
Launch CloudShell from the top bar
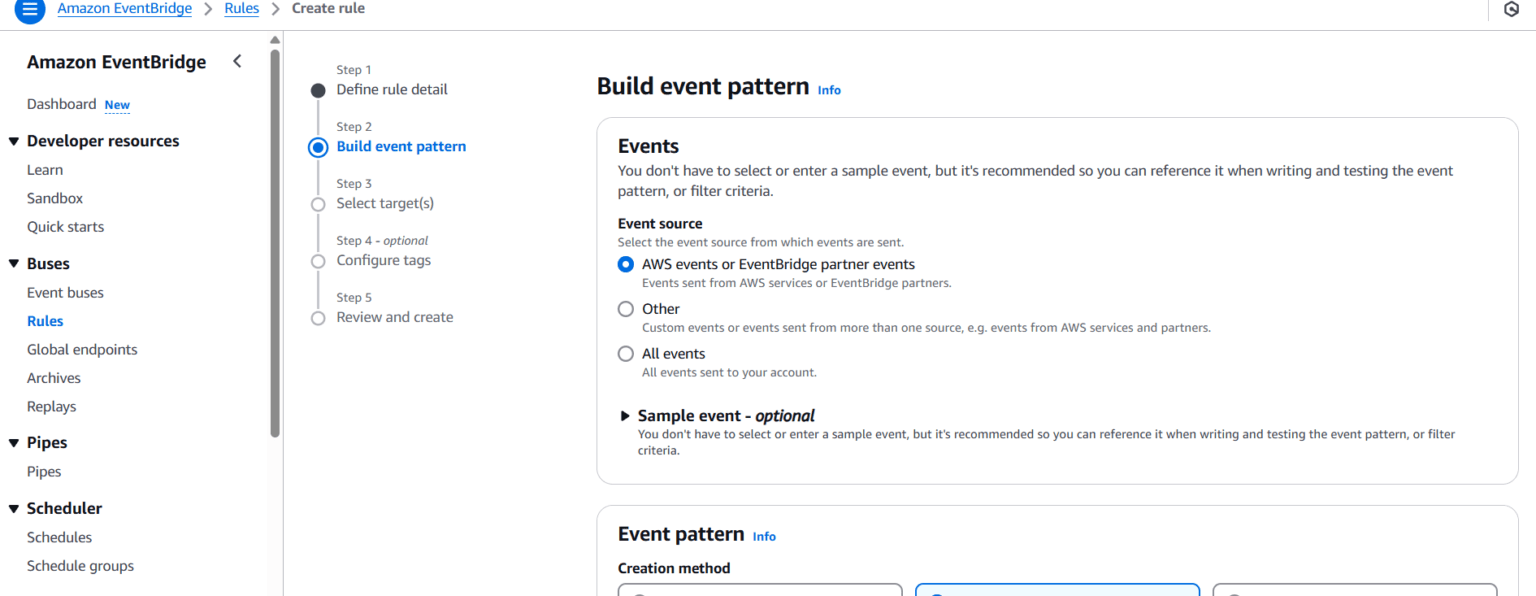coord(1510,9)
